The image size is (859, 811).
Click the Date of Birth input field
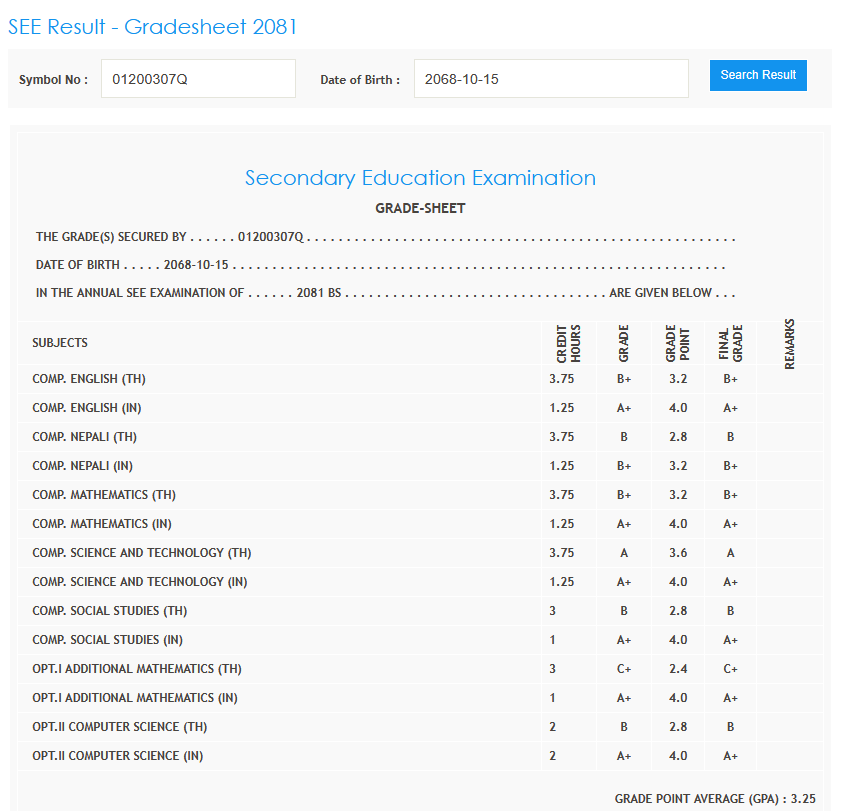pos(551,78)
